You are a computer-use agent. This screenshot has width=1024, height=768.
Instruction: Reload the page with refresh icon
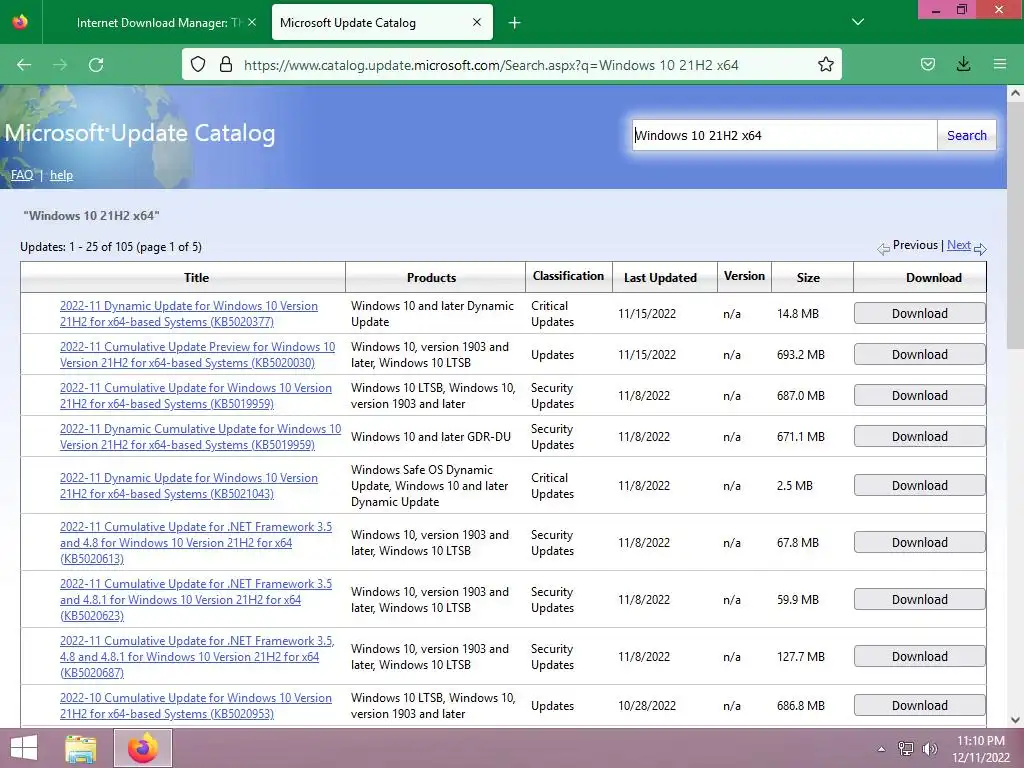point(96,65)
